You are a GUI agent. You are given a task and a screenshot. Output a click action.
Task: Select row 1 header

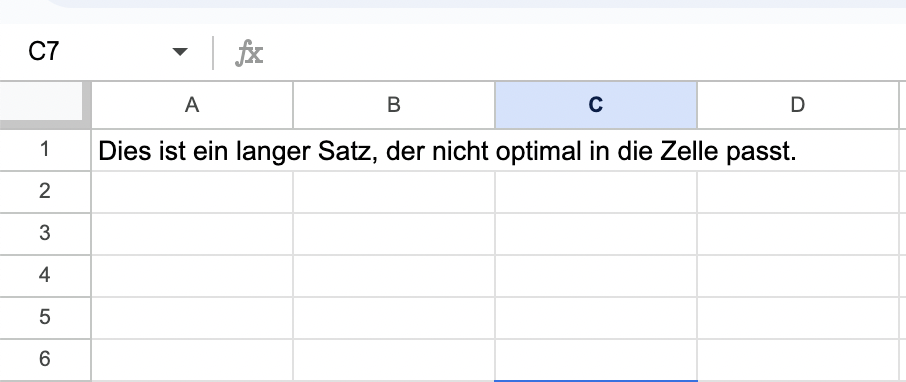click(45, 150)
